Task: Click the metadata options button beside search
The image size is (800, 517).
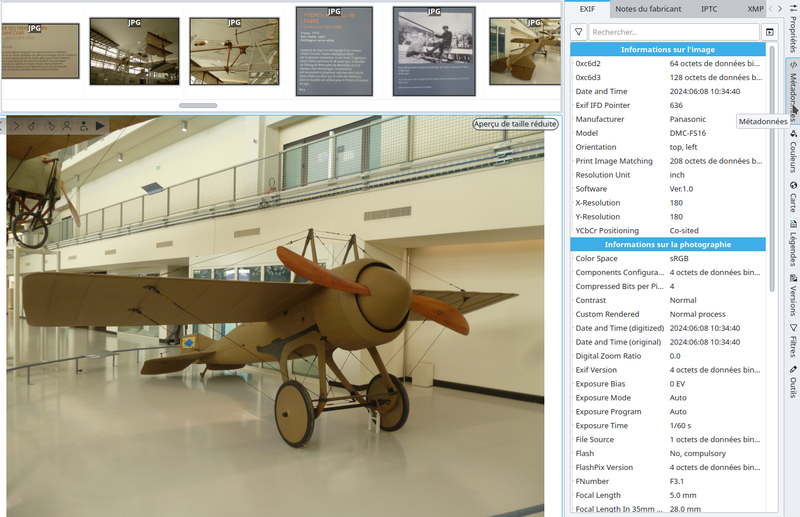Action: click(768, 32)
